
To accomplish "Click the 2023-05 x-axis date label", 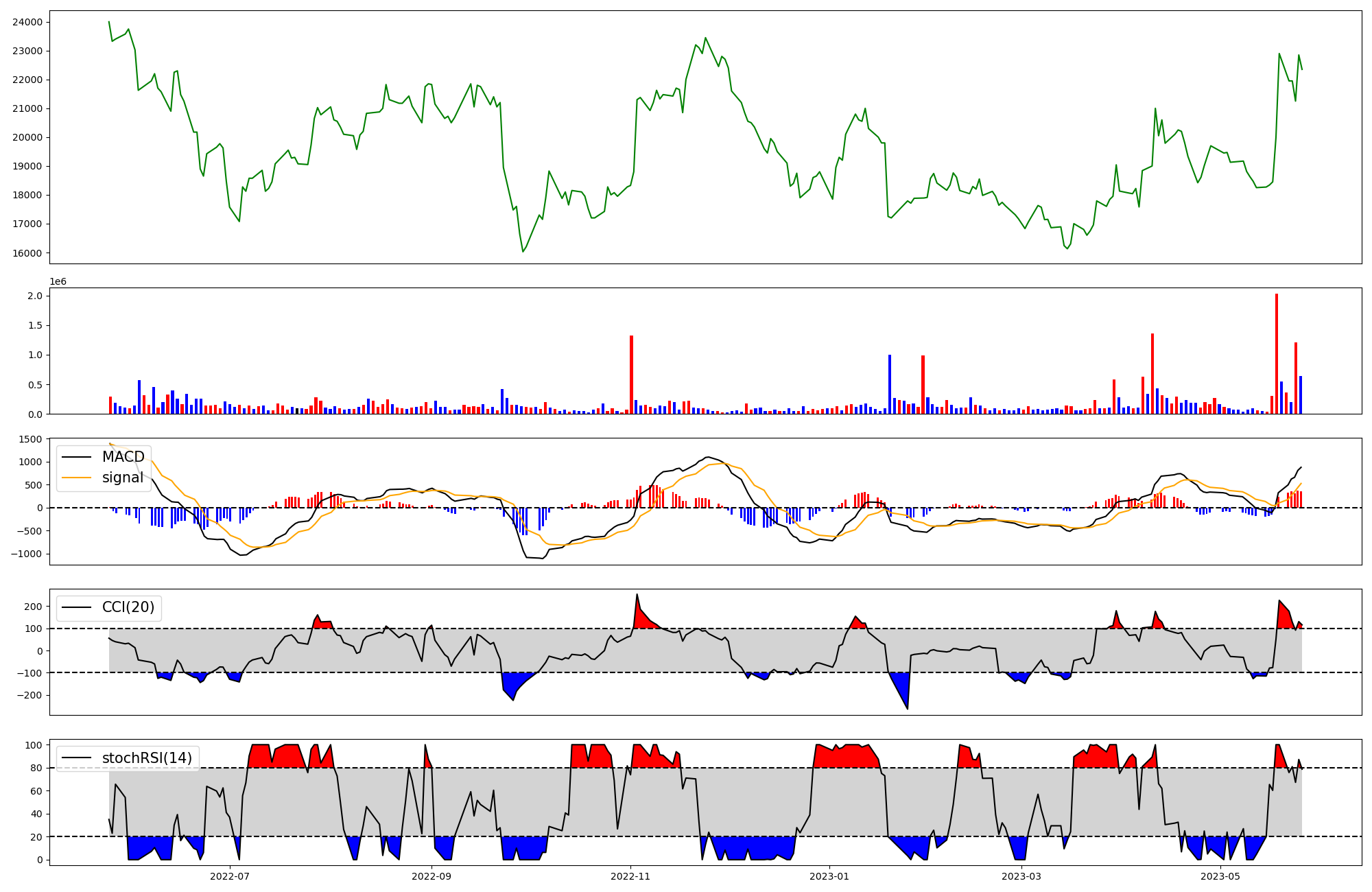I will click(1220, 876).
